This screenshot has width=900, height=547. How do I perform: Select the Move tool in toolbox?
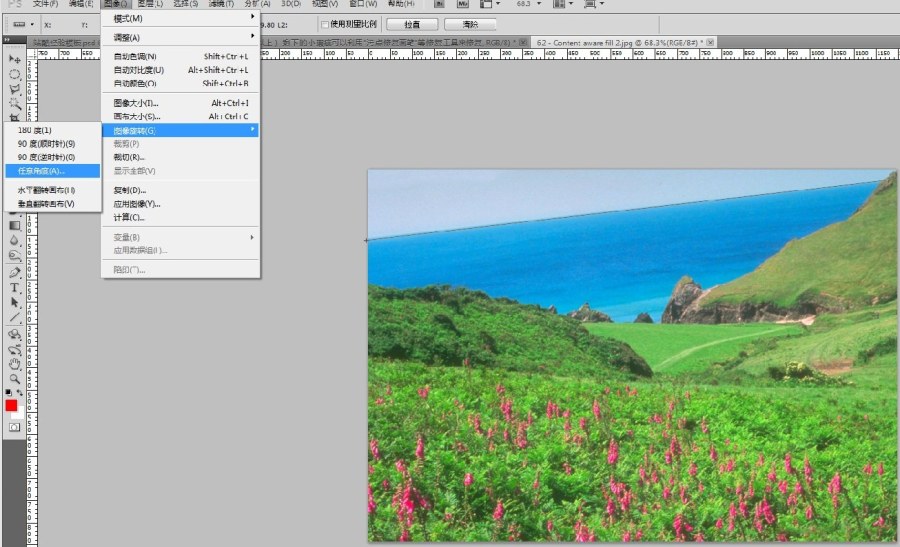point(15,59)
